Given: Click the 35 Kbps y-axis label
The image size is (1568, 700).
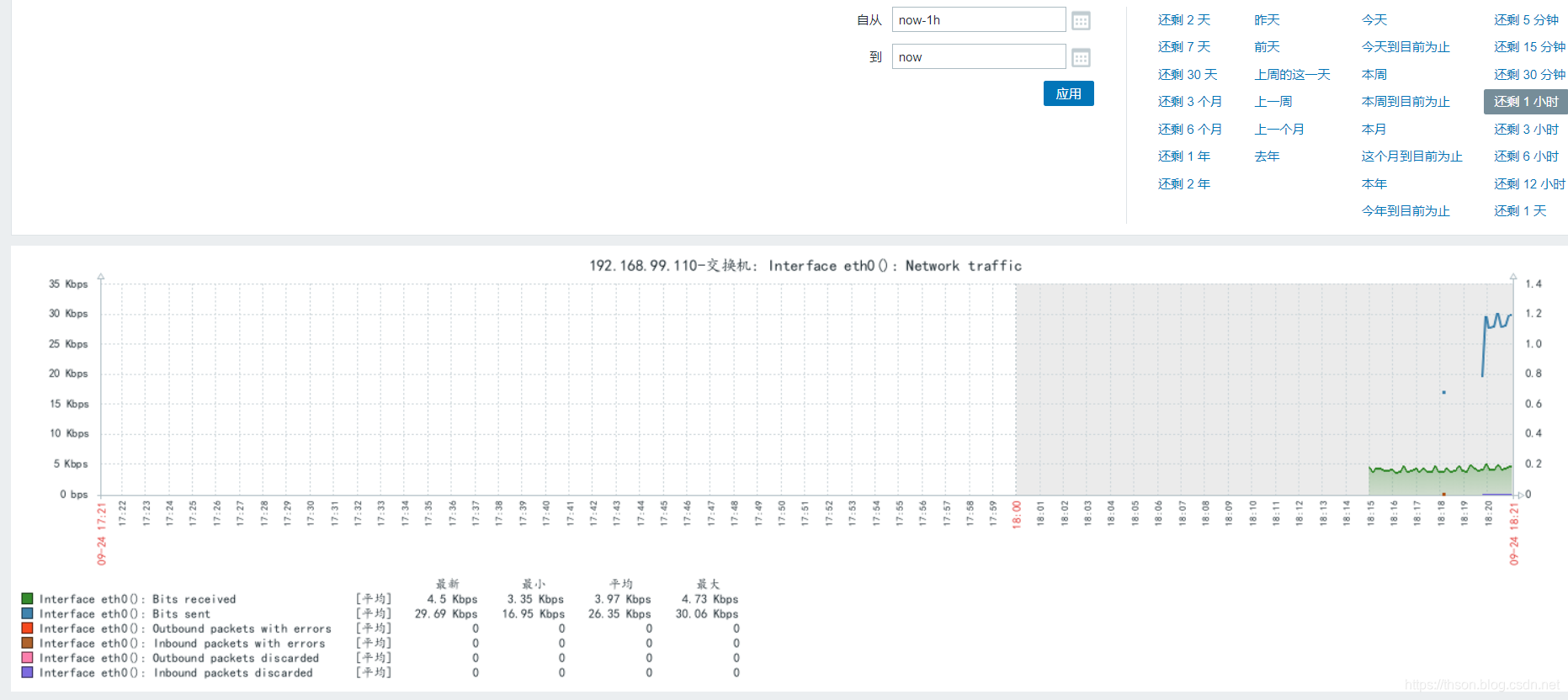Looking at the screenshot, I should point(68,284).
